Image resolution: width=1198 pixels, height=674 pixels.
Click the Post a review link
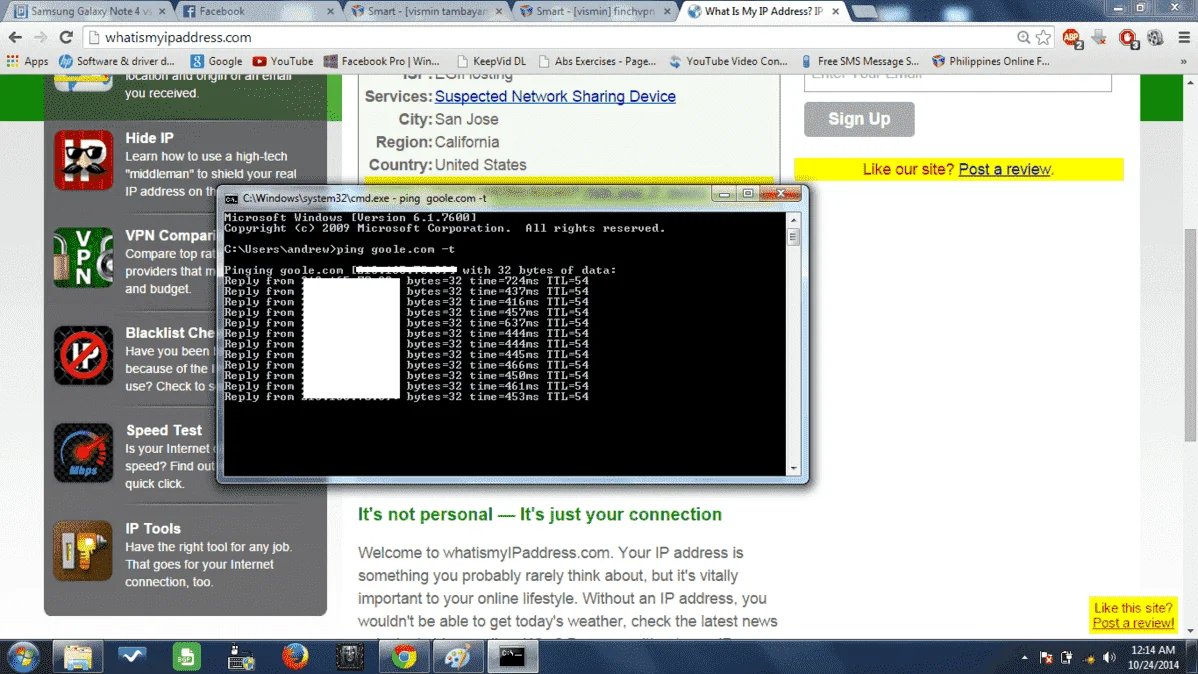[x=1005, y=169]
